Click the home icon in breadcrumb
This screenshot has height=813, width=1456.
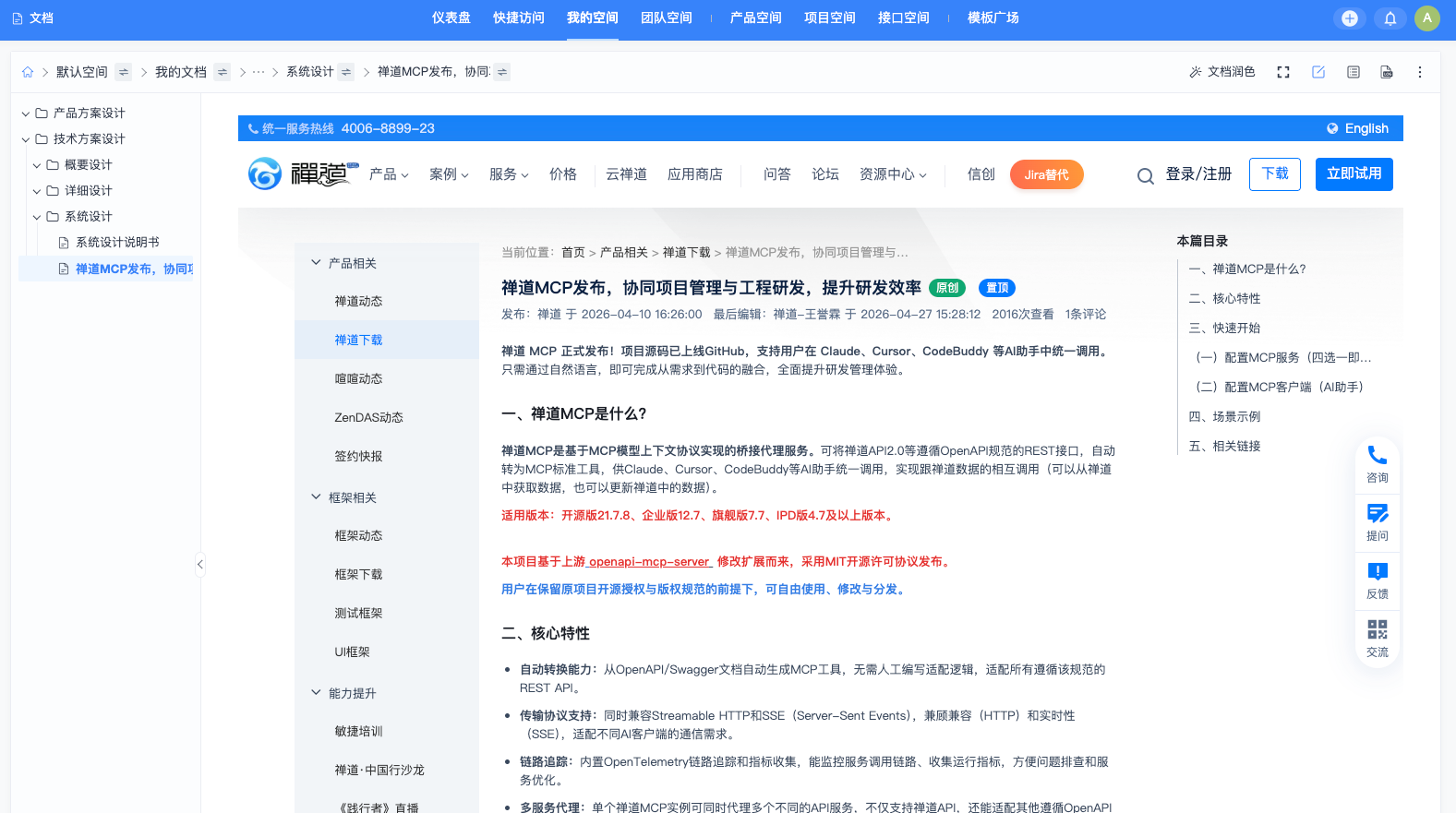click(28, 72)
